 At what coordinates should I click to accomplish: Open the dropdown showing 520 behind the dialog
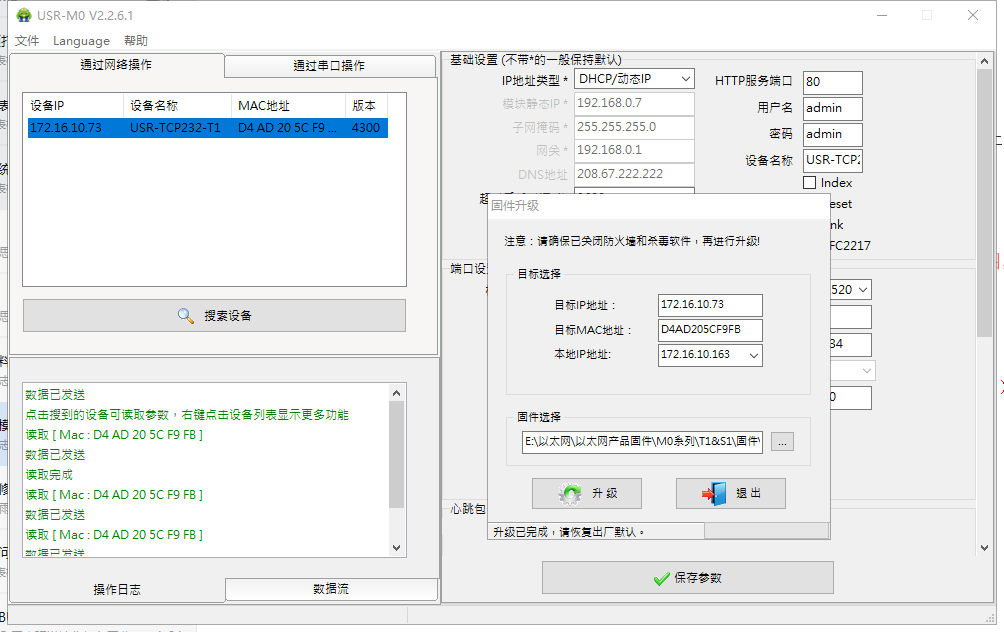[x=862, y=290]
